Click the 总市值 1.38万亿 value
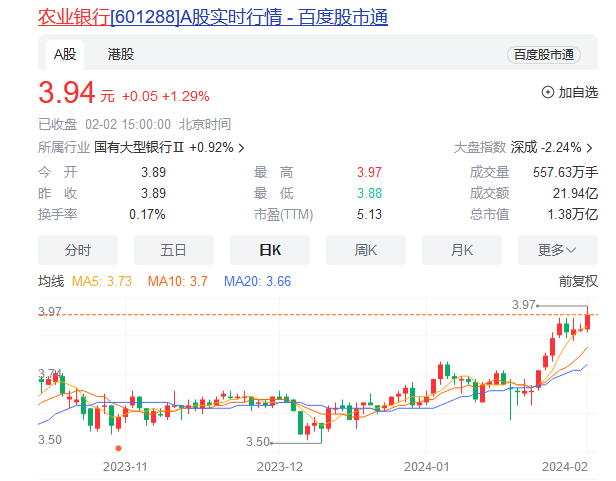The width and height of the screenshot is (616, 481). tap(573, 215)
